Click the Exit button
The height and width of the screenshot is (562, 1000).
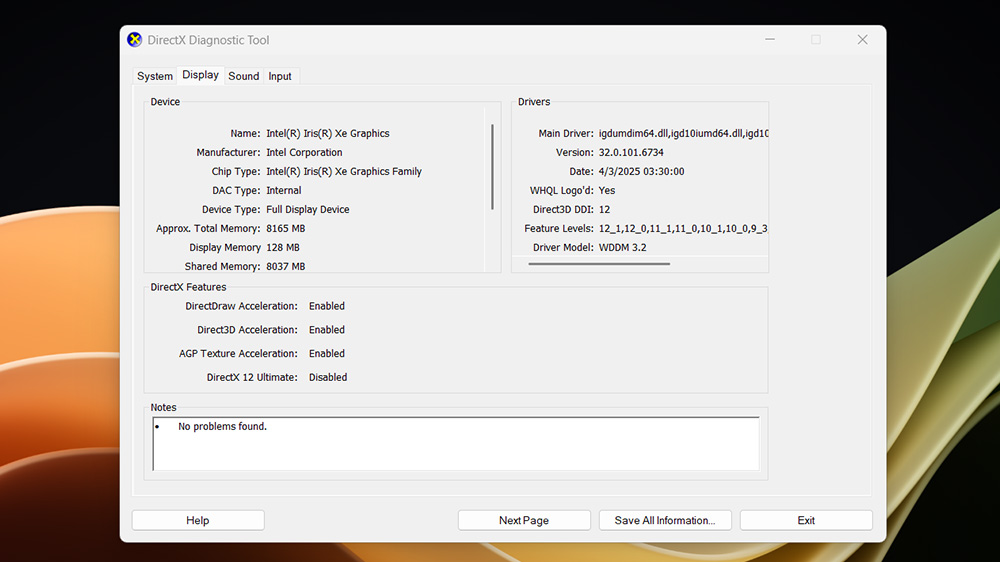tap(806, 521)
